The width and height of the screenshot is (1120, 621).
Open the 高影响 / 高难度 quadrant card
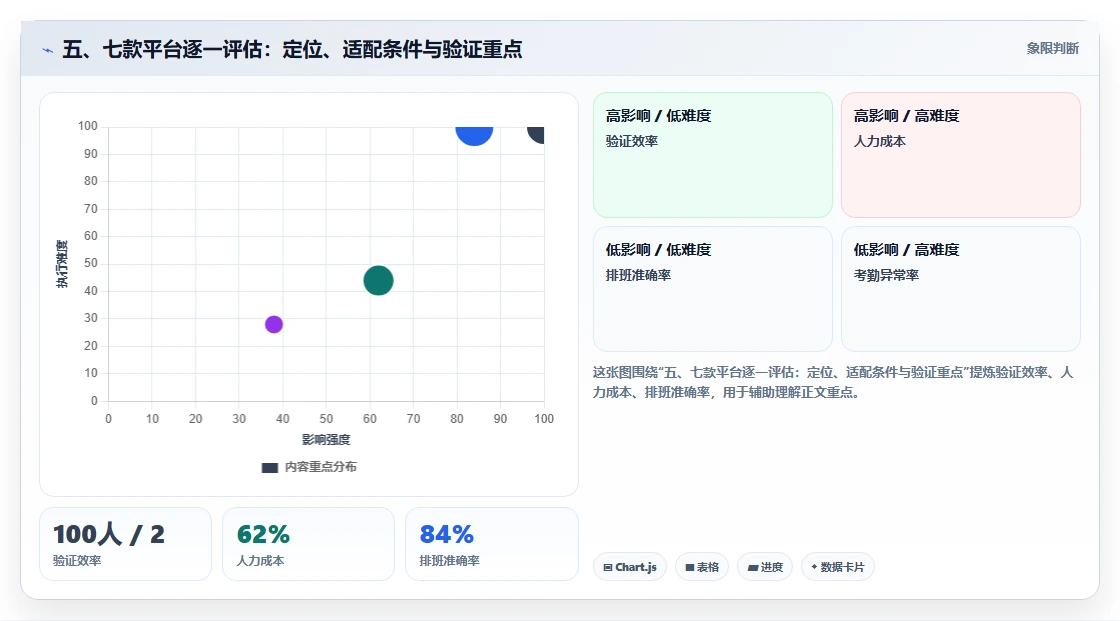click(x=961, y=155)
